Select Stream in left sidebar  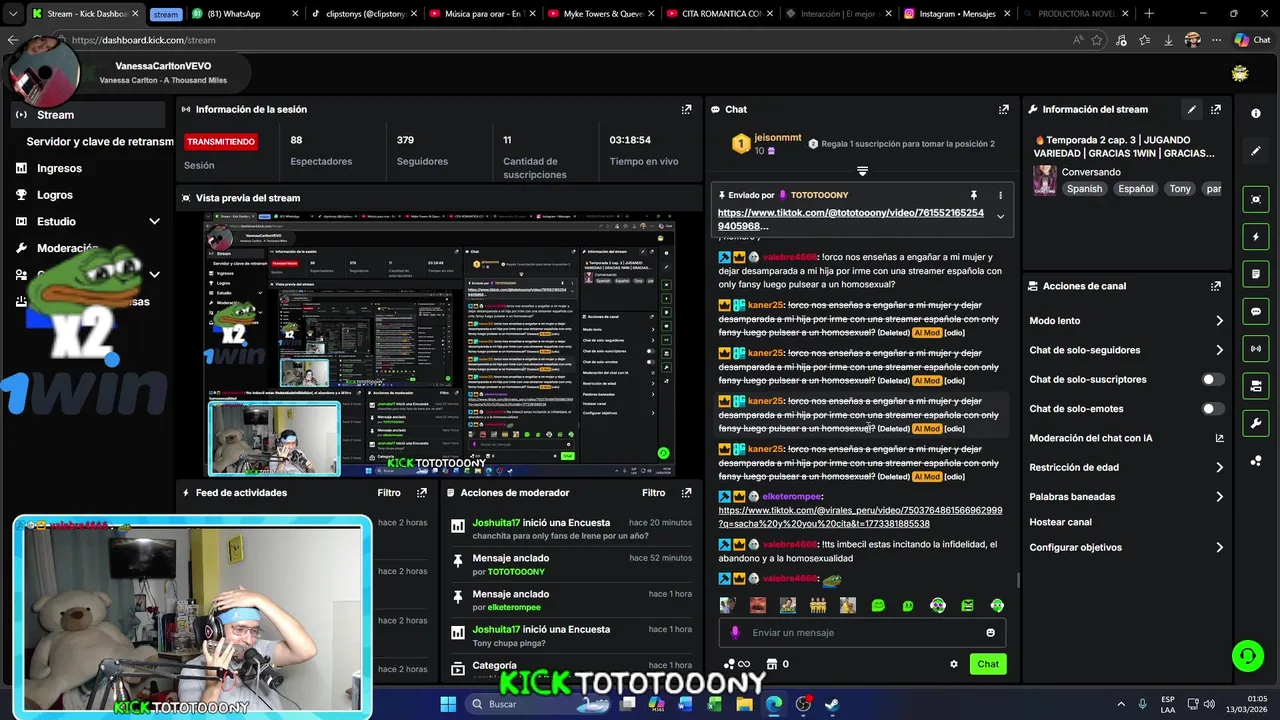[x=88, y=115]
